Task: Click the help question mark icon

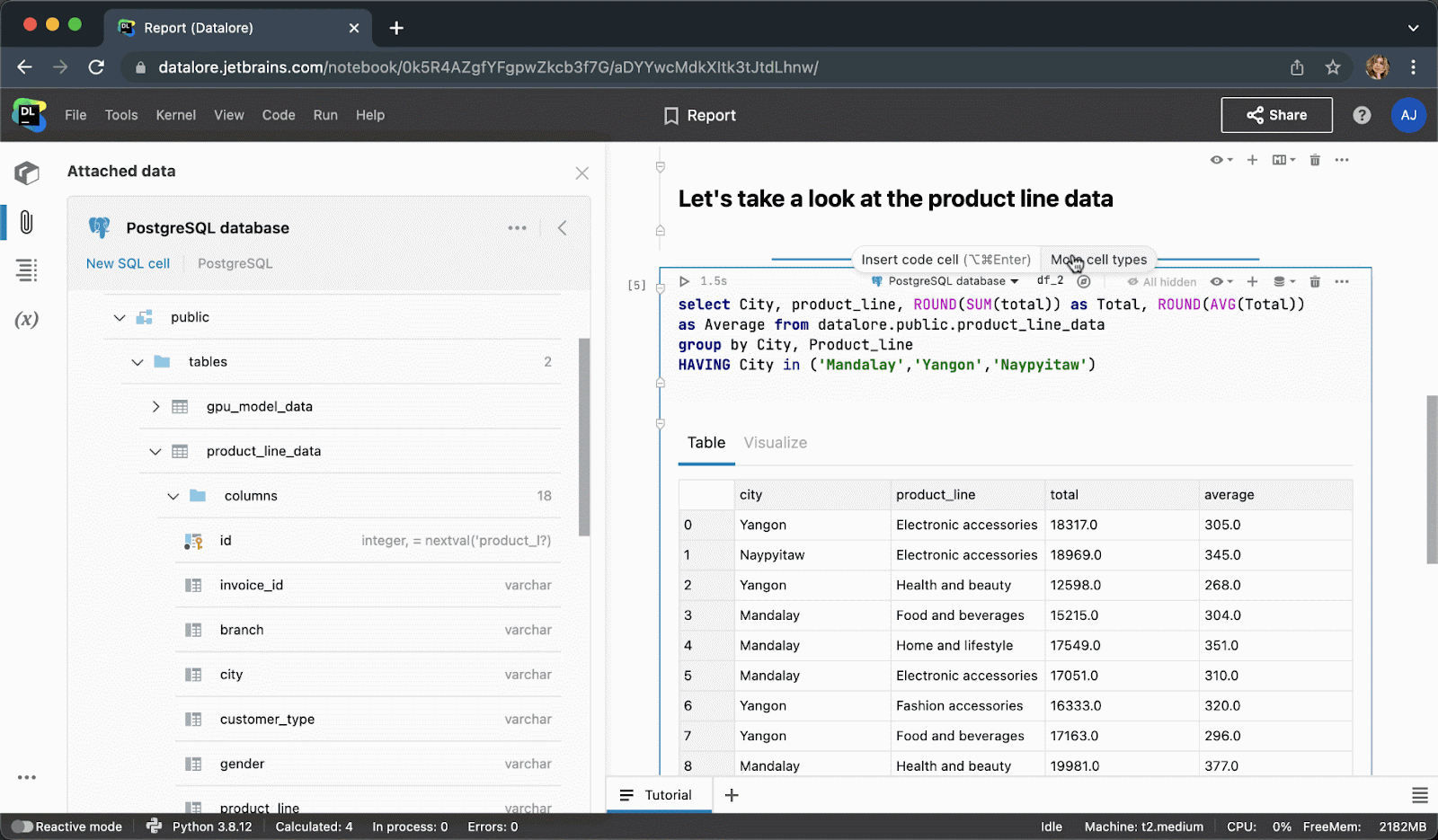Action: coord(1362,115)
